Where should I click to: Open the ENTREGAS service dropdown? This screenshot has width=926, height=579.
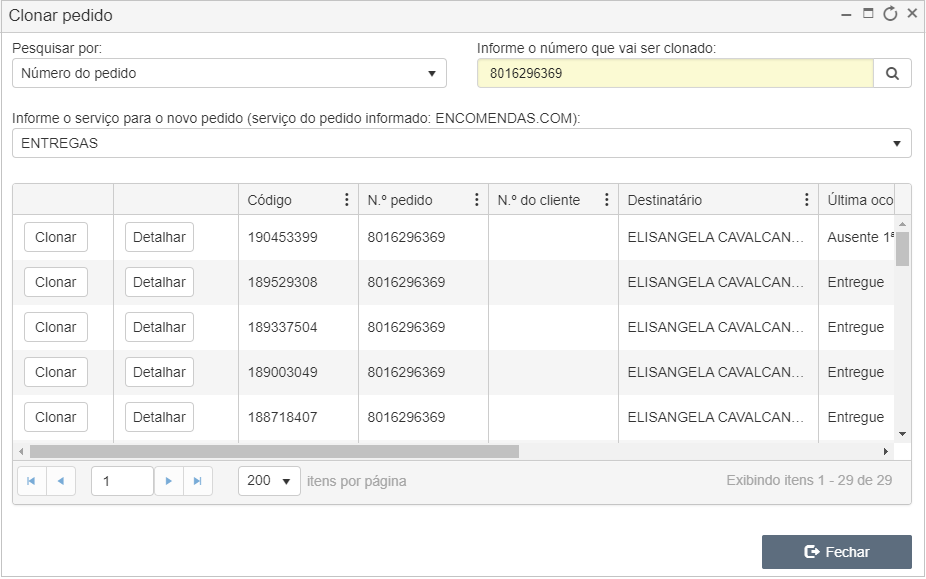462,143
